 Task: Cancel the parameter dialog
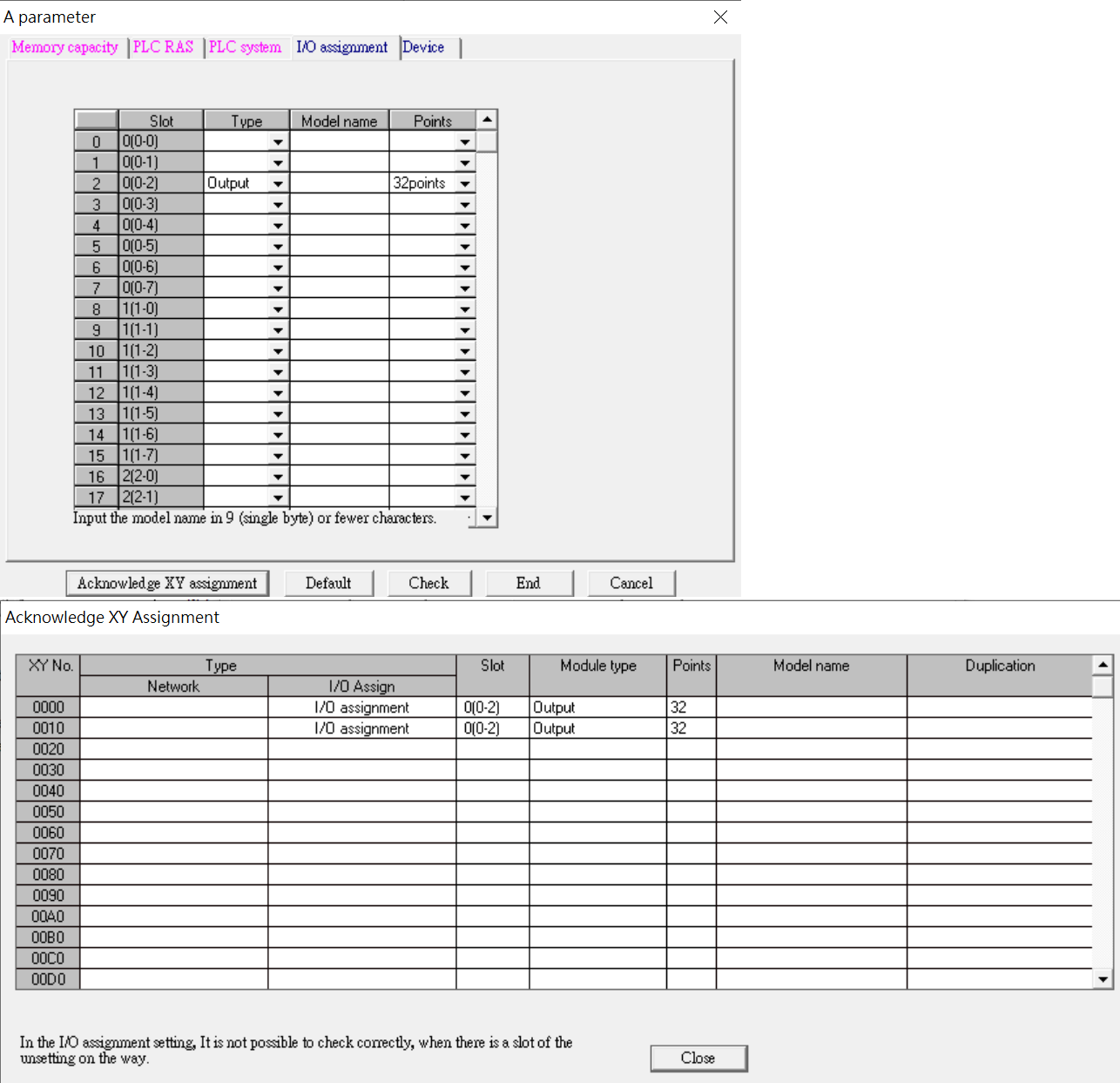tap(631, 583)
